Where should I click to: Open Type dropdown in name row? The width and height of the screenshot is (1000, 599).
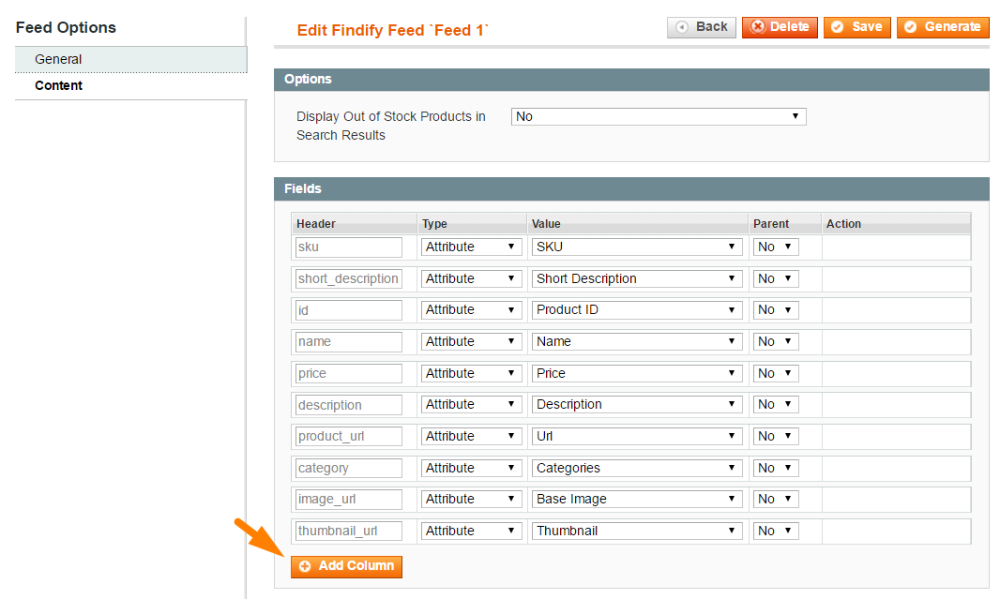pyautogui.click(x=471, y=341)
